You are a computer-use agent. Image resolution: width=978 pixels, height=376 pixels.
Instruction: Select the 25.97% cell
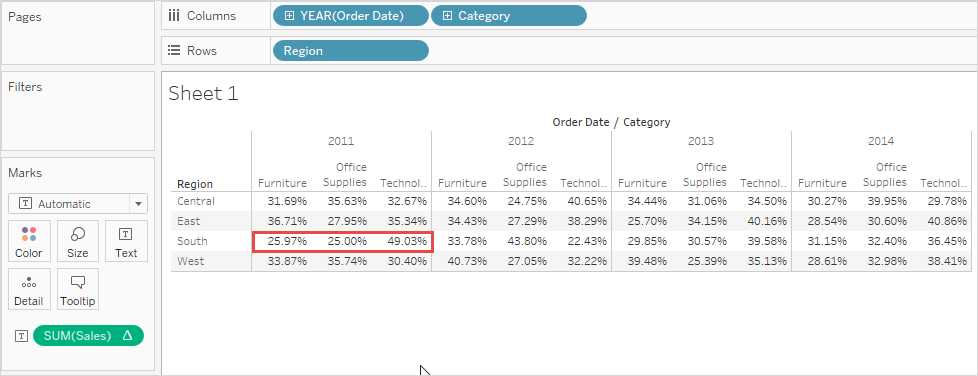click(287, 241)
